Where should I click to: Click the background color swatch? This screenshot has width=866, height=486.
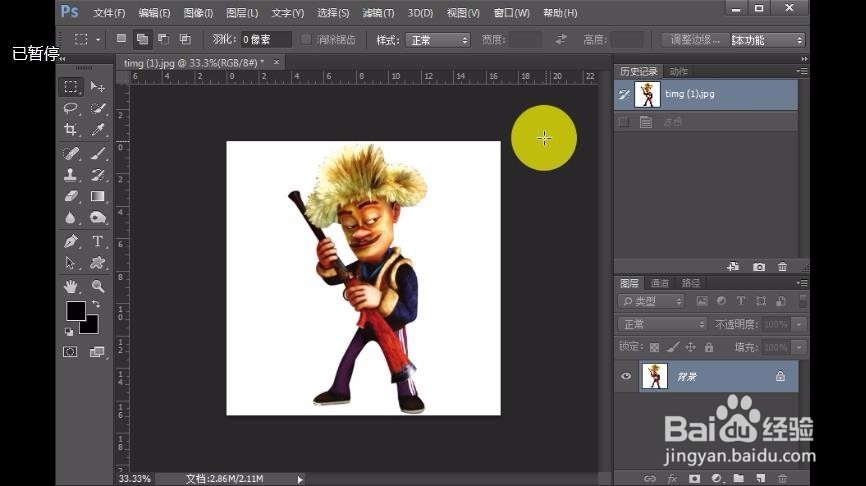[x=92, y=327]
